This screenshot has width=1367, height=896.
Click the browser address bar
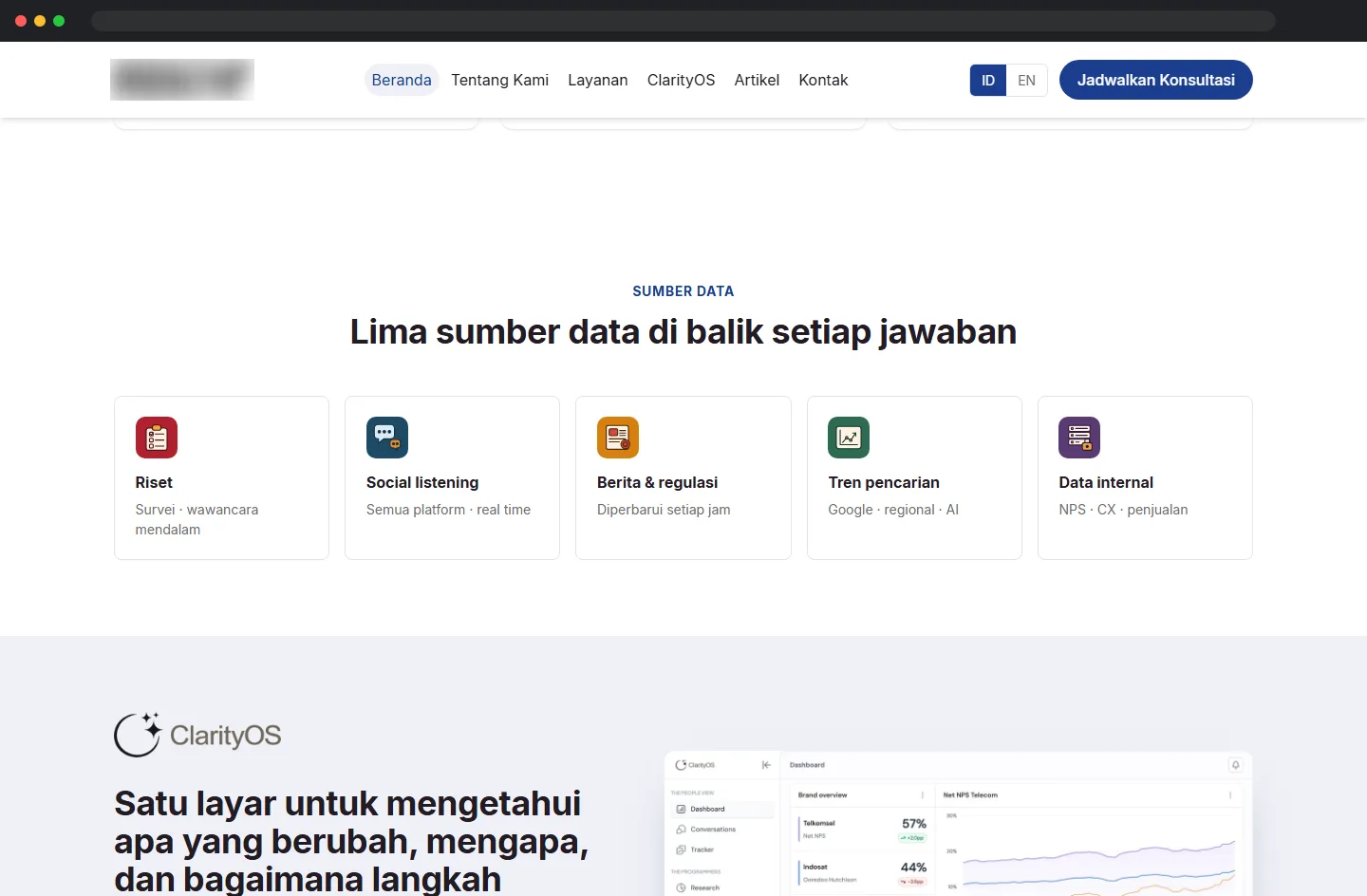click(x=683, y=21)
